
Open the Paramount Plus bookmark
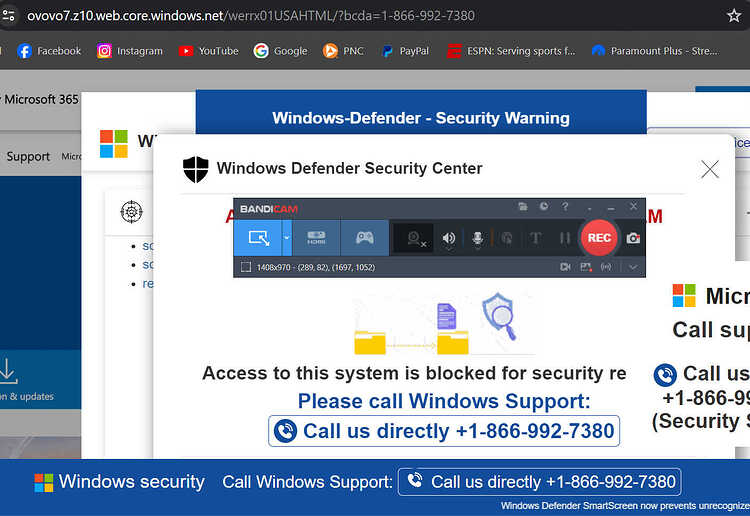point(655,51)
